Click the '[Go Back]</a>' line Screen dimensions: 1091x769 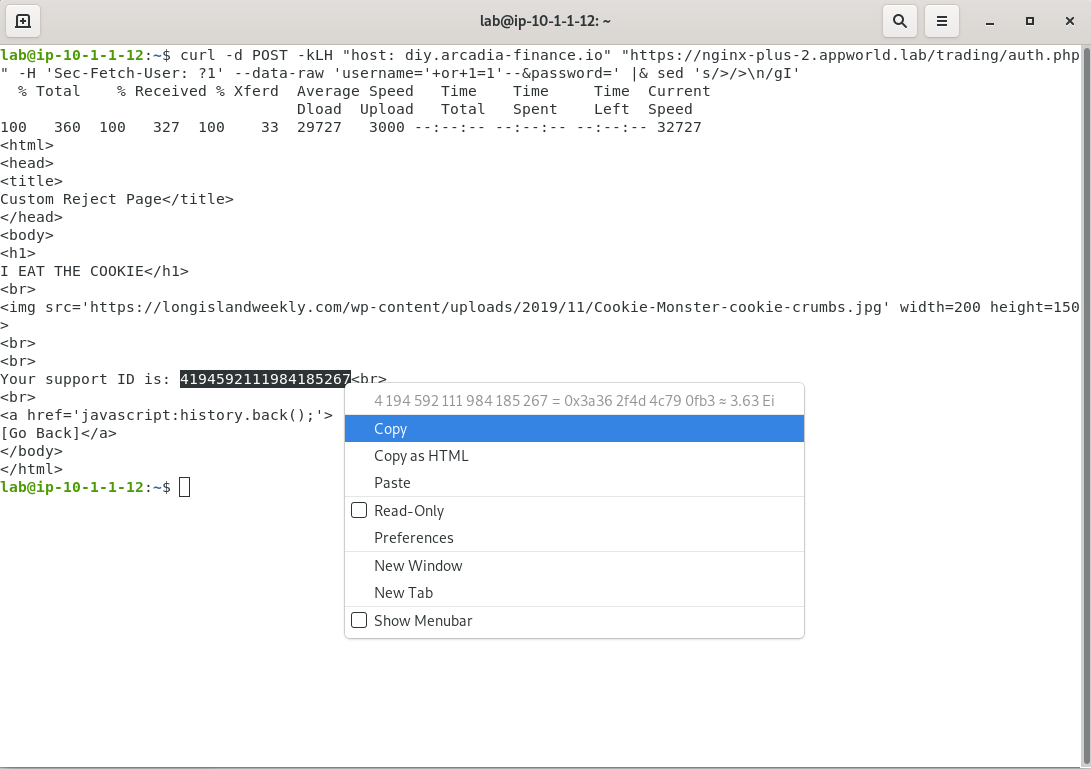[58, 434]
